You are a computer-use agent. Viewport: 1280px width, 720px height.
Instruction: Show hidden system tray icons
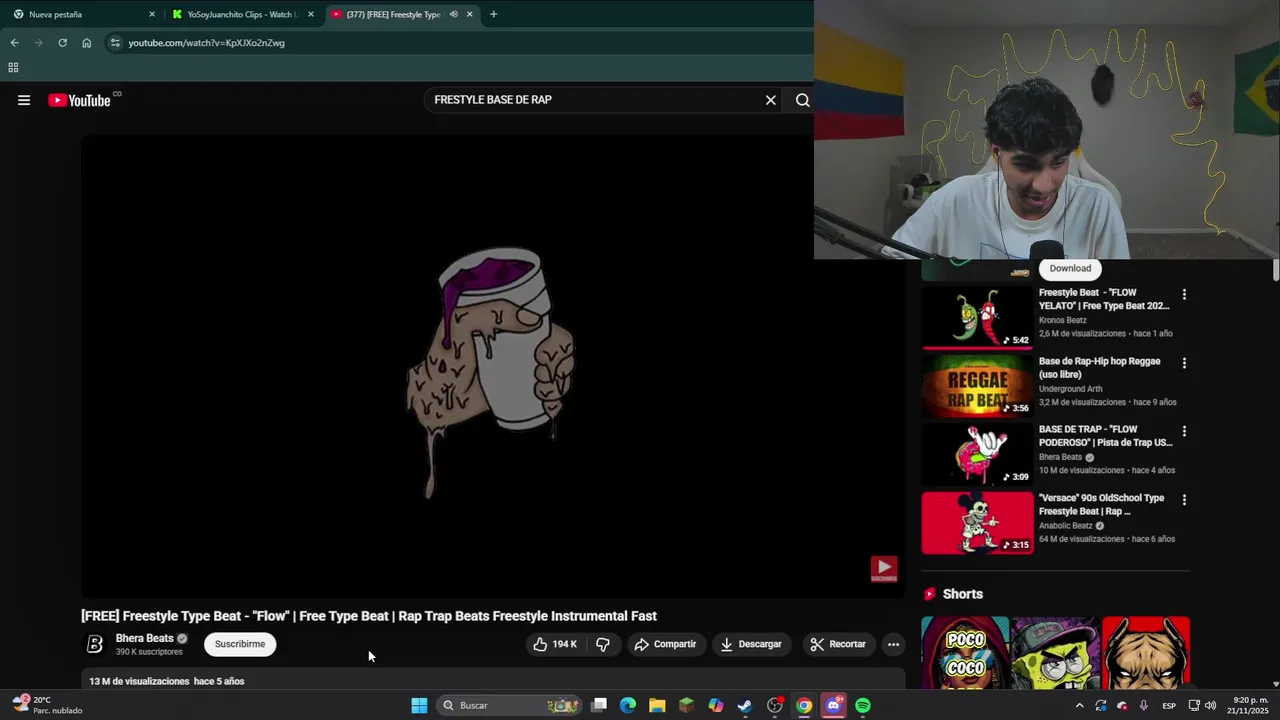(x=1079, y=705)
